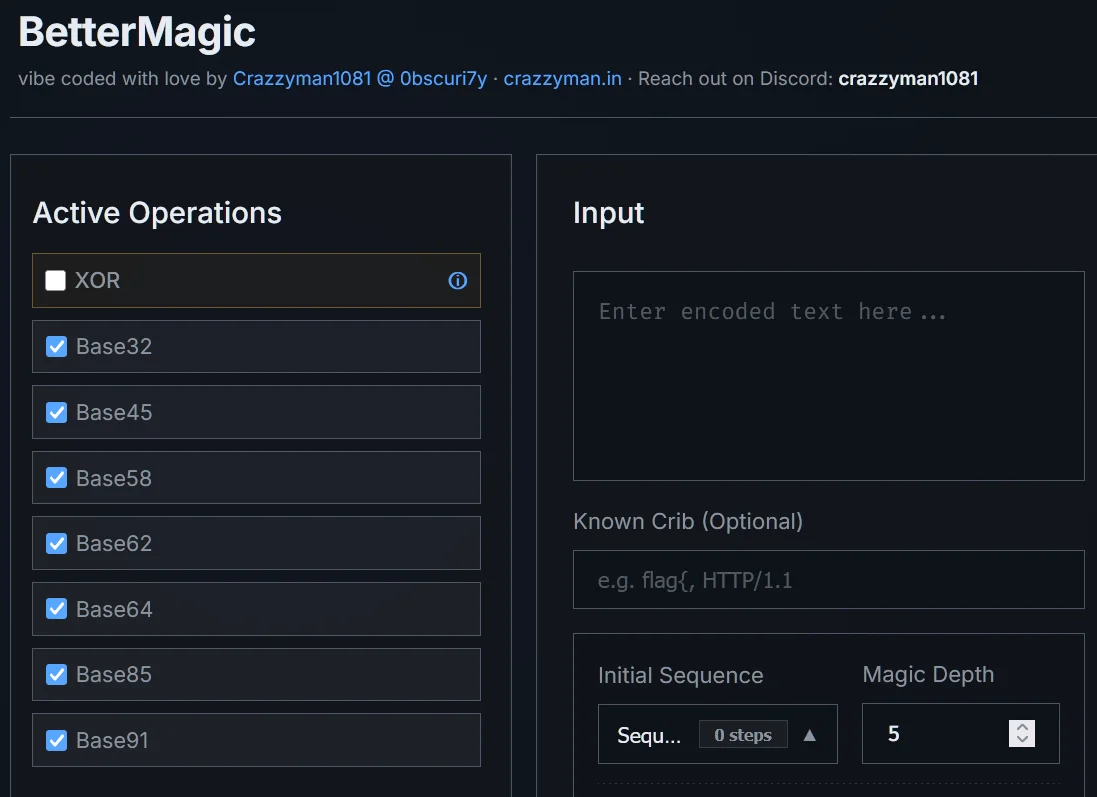Untick the Base91 operation

click(57, 741)
